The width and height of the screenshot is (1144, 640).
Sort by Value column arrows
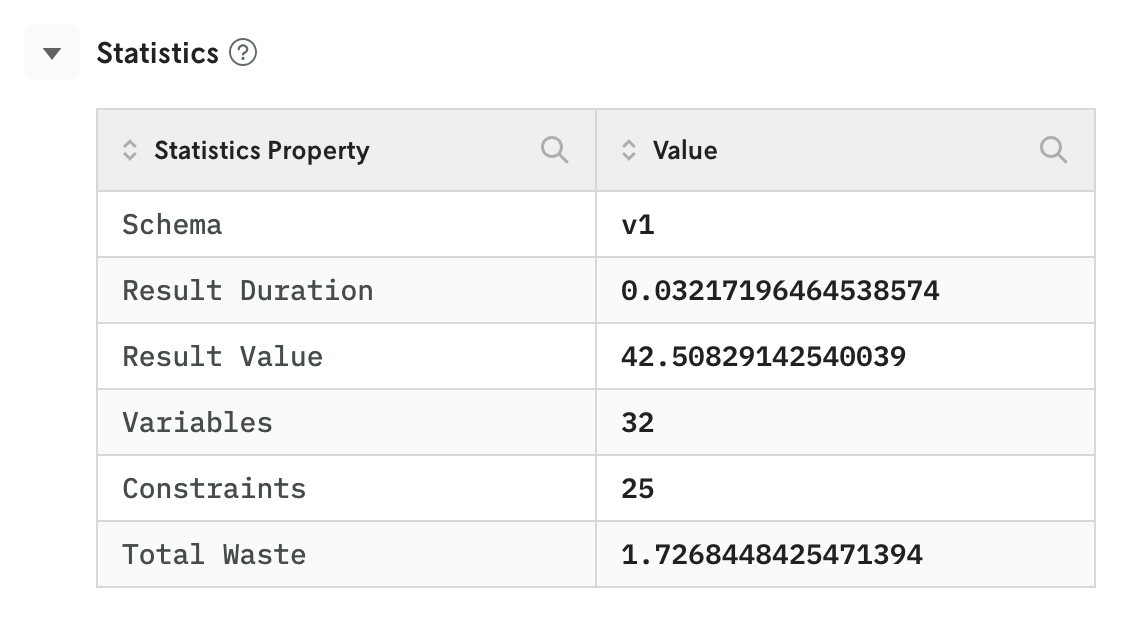629,150
